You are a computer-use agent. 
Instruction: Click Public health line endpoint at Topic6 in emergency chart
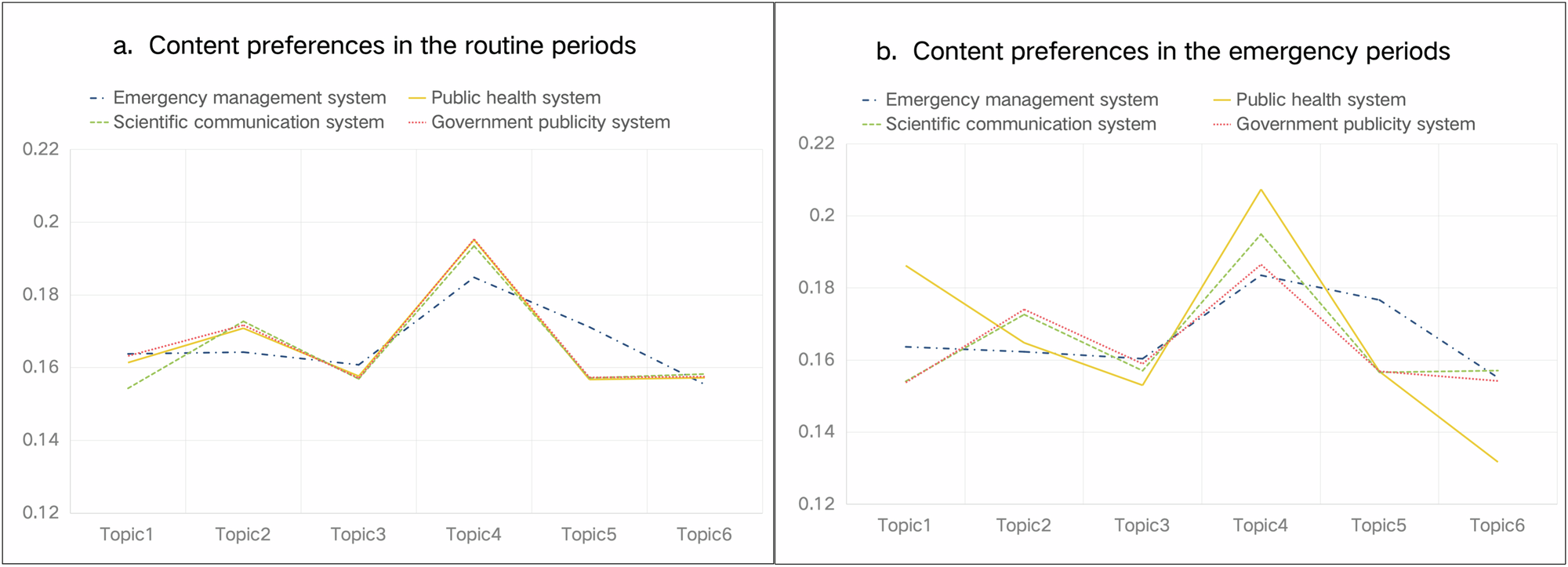pyautogui.click(x=1497, y=461)
